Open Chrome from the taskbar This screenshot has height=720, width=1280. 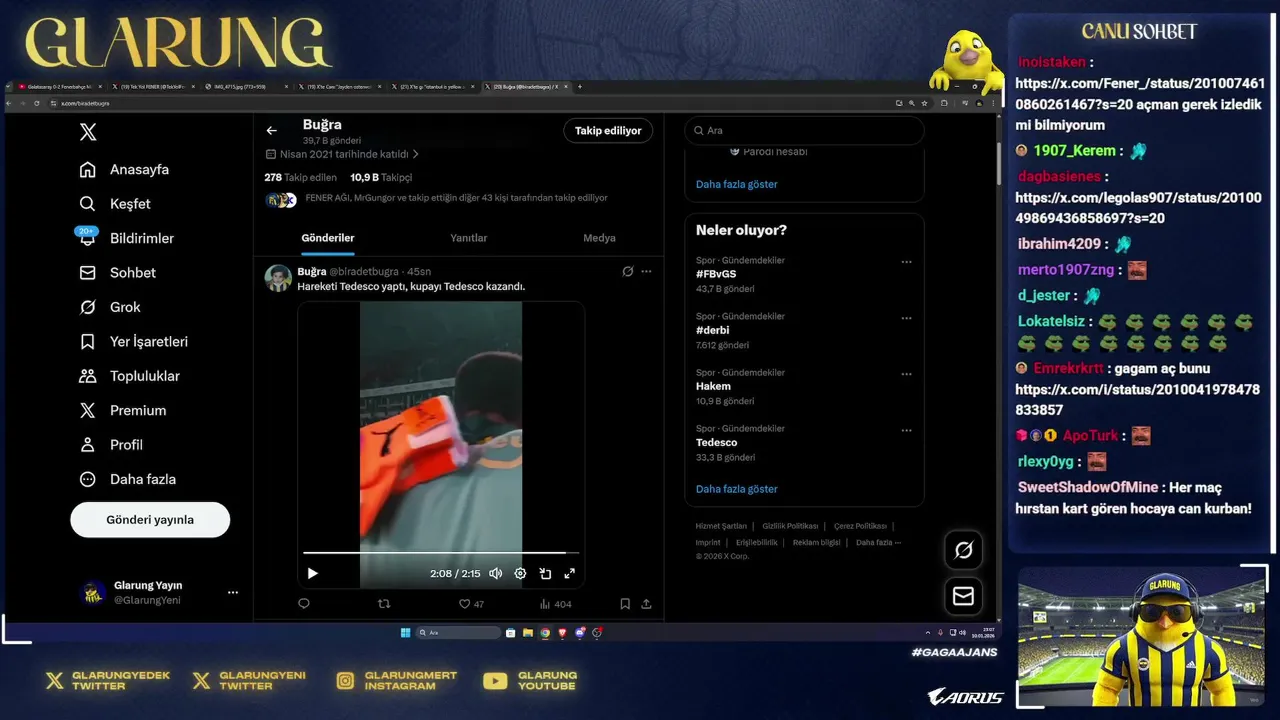(545, 632)
